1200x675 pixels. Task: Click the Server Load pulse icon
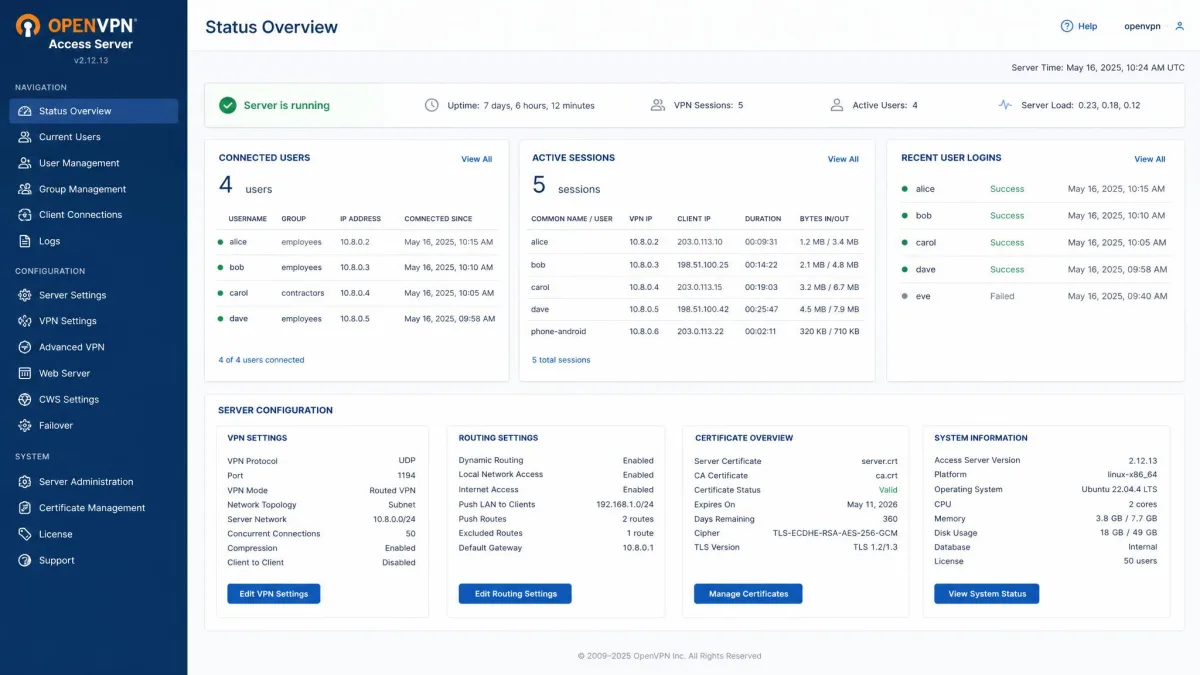(1005, 105)
